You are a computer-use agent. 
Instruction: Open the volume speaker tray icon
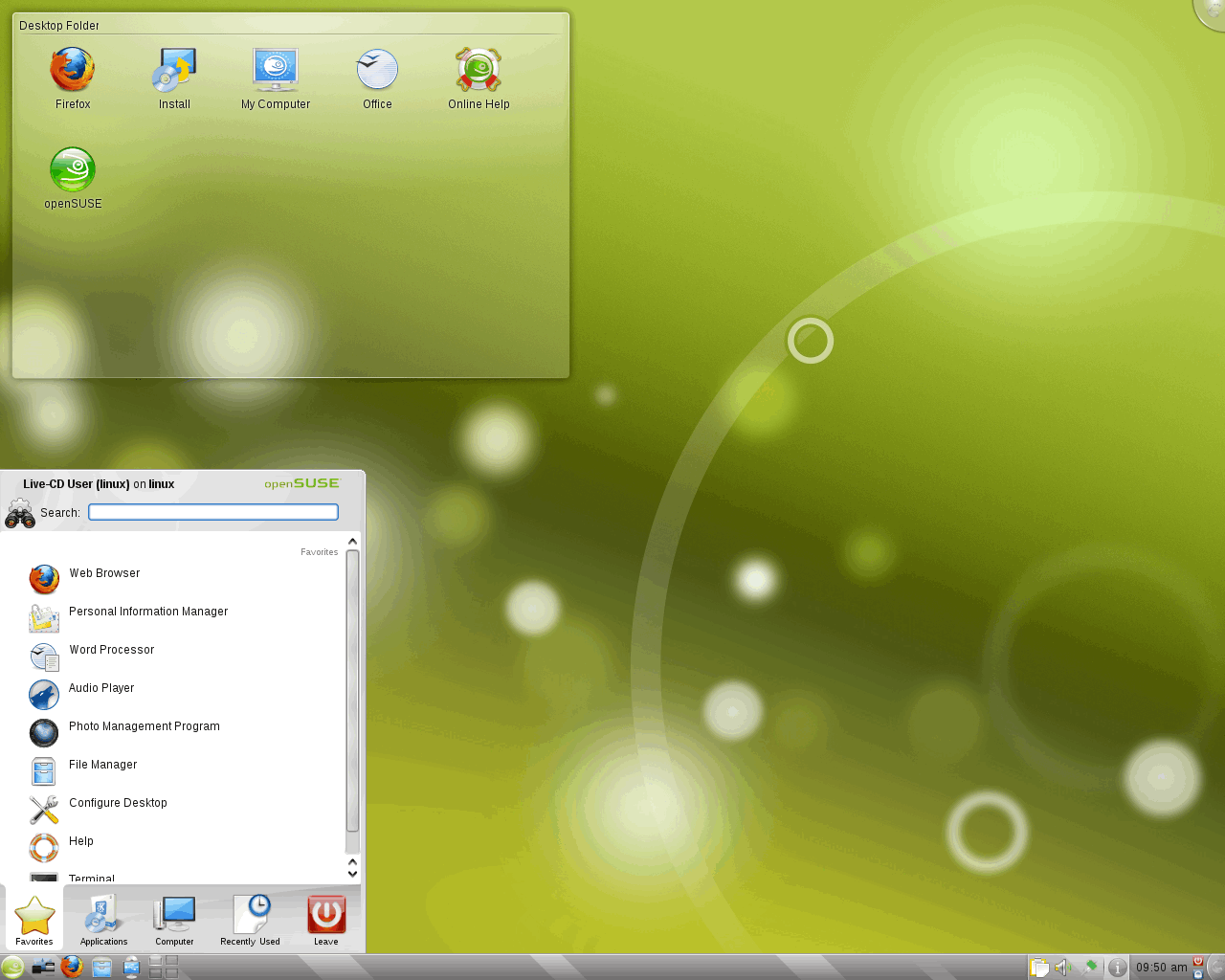1063,968
